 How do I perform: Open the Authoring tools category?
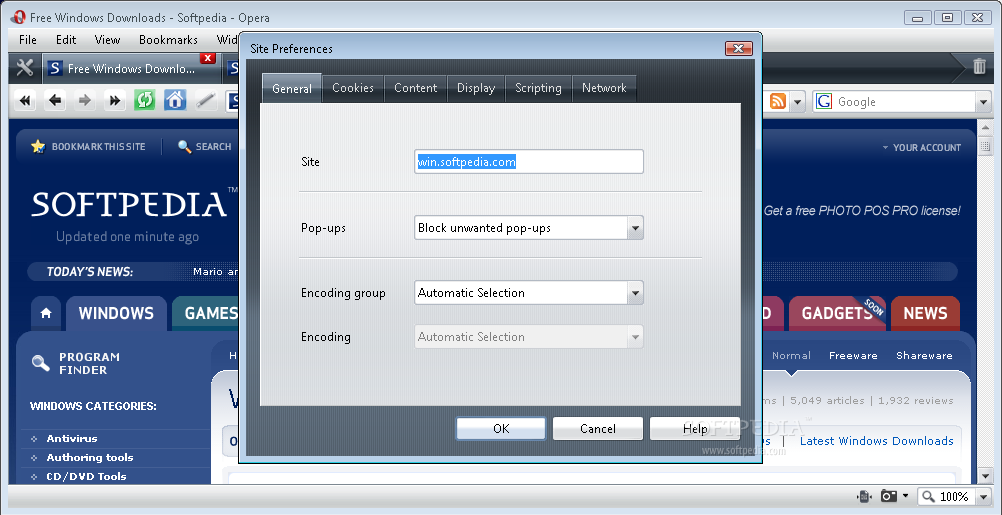pyautogui.click(x=90, y=457)
